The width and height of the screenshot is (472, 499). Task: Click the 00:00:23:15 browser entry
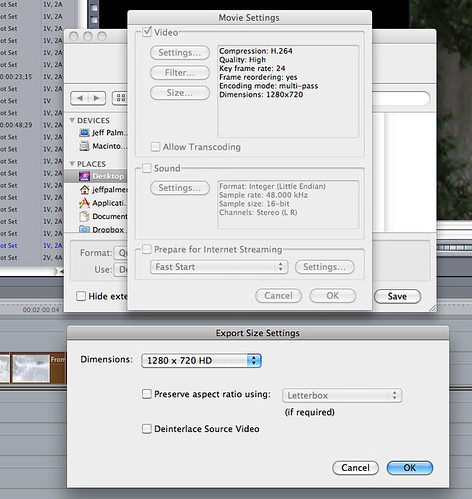[x=16, y=77]
